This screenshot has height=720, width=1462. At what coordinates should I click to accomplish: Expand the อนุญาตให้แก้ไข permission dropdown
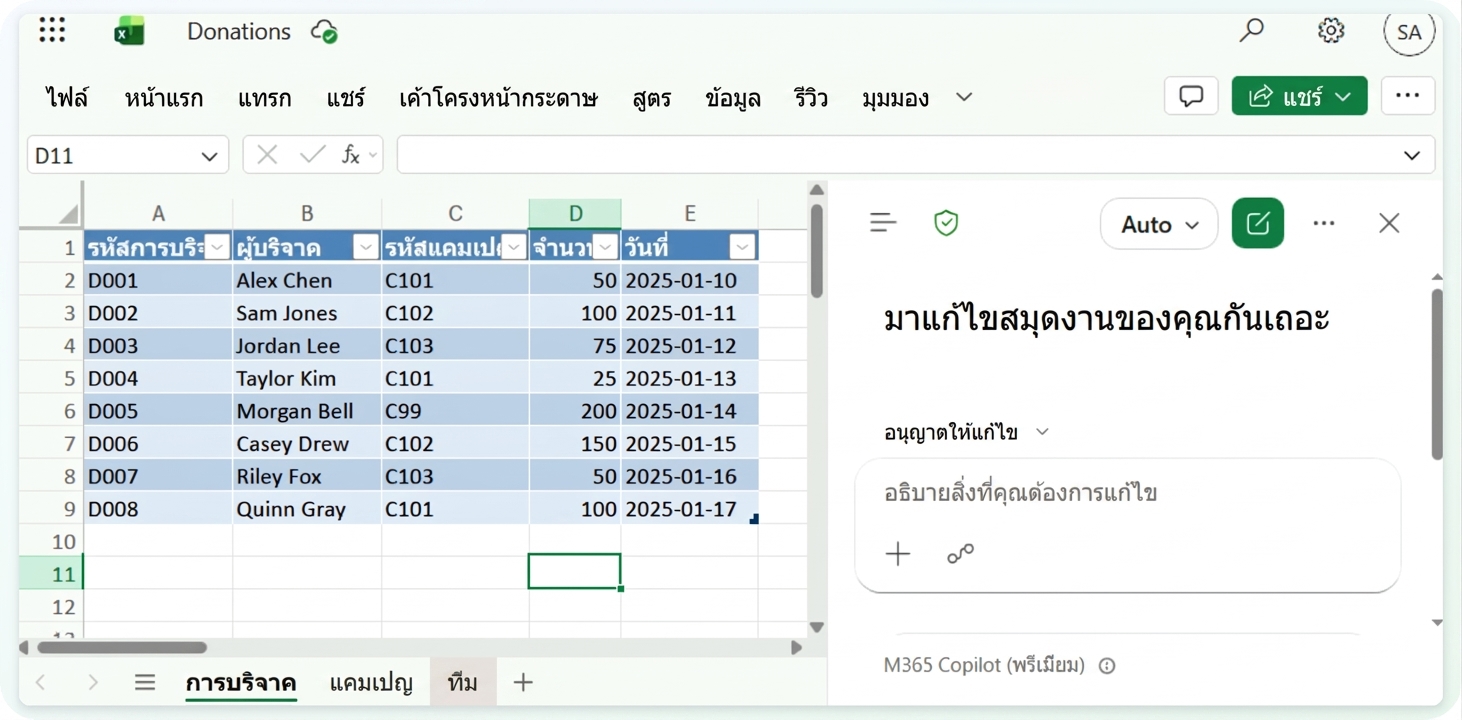(967, 432)
